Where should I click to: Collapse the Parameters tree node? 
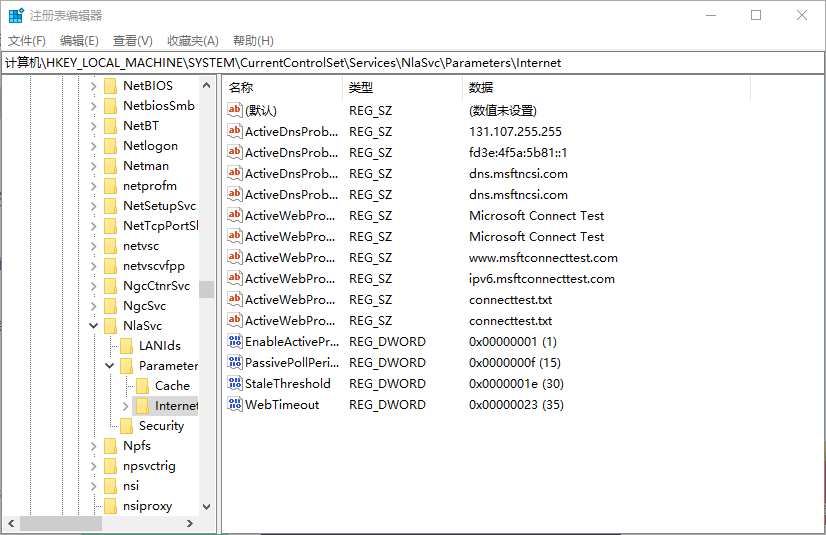[x=110, y=366]
